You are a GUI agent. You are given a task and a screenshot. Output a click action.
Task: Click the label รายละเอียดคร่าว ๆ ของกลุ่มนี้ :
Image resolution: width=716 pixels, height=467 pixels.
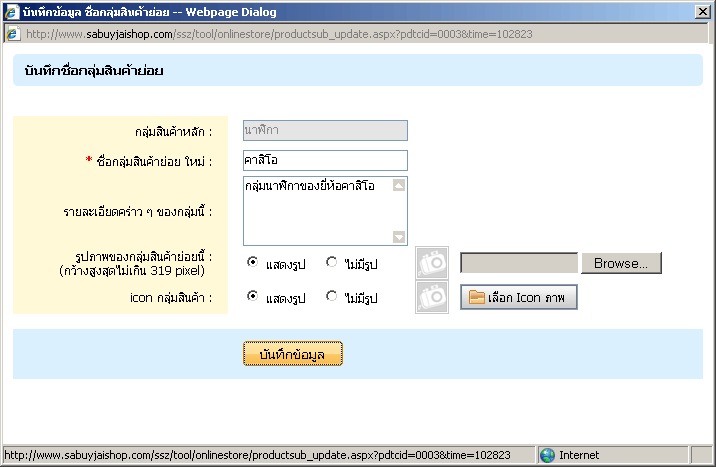tap(138, 212)
